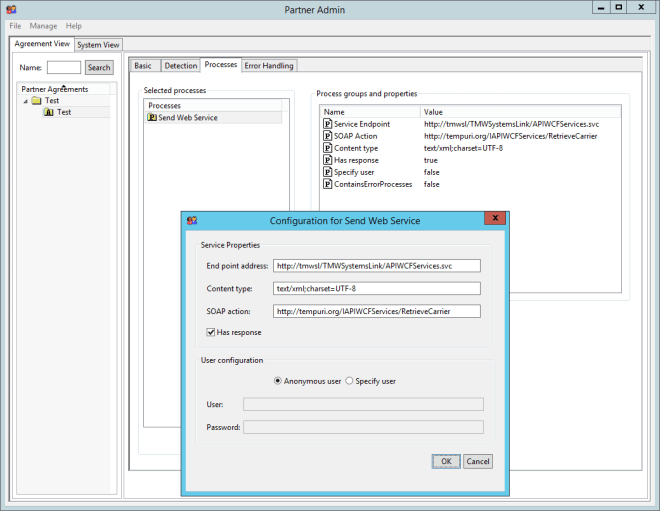Viewport: 660px width, 511px height.
Task: Switch to the Error Handling tab
Action: [269, 66]
